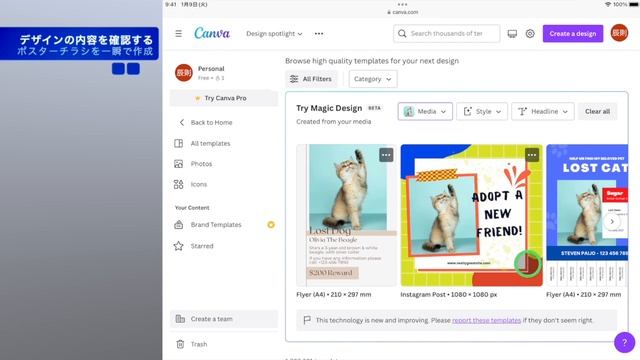The image size is (640, 360).
Task: Open options on the Adopt a New Friend post
Action: (x=531, y=155)
